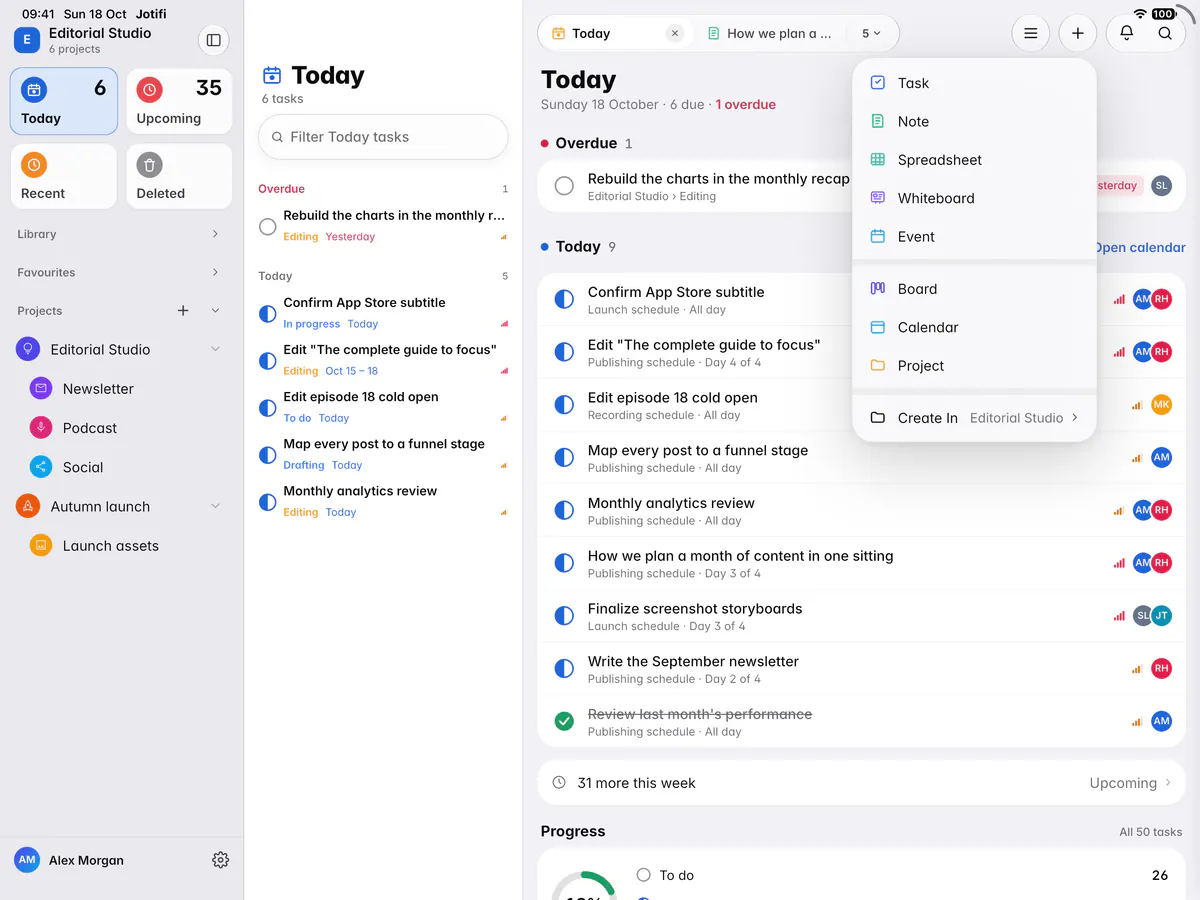Open settings gear next to Alex Morgan
1200x900 pixels.
(221, 860)
